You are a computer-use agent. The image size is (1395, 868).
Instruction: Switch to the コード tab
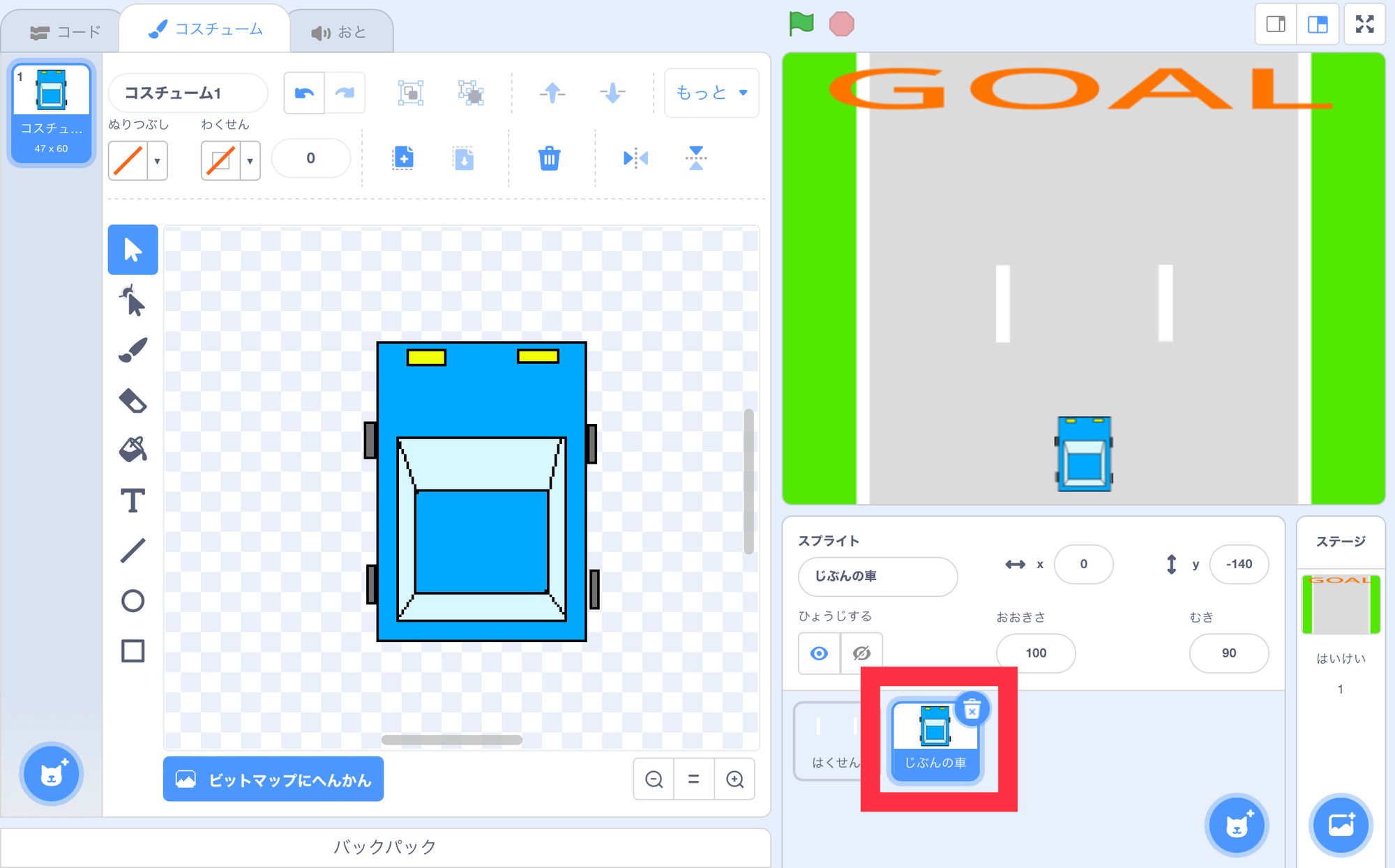[66, 32]
